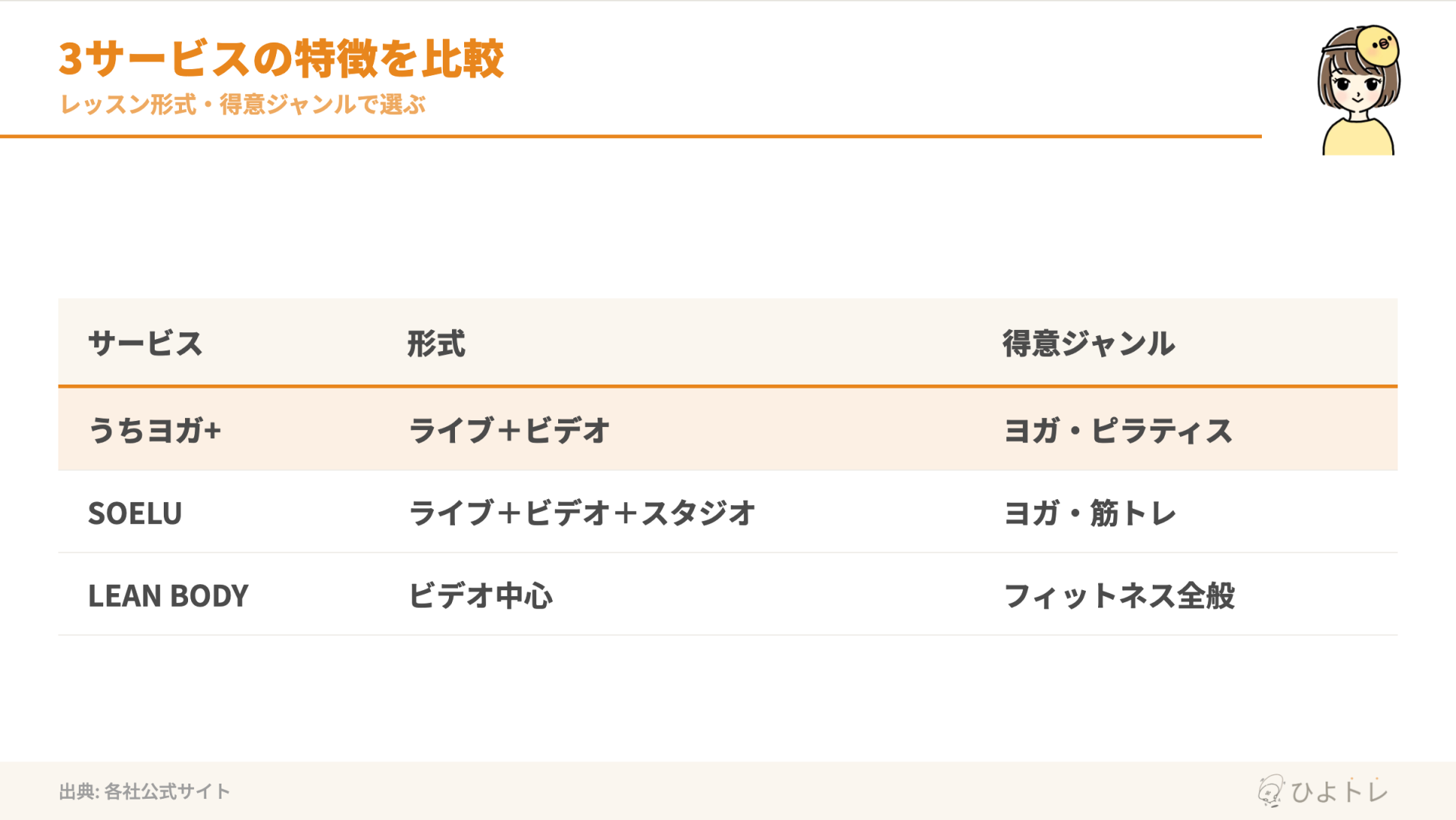Select the slide title 3サービスの特徴を比較
The height and width of the screenshot is (820, 1456).
[x=281, y=58]
